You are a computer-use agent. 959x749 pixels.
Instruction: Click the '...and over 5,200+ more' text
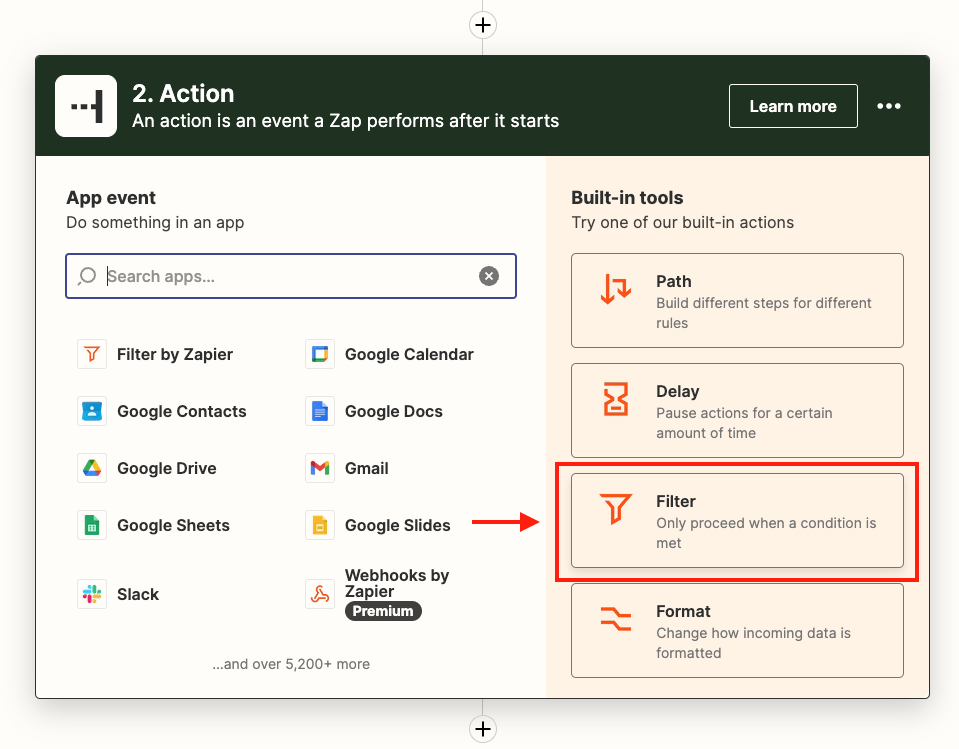pyautogui.click(x=291, y=664)
